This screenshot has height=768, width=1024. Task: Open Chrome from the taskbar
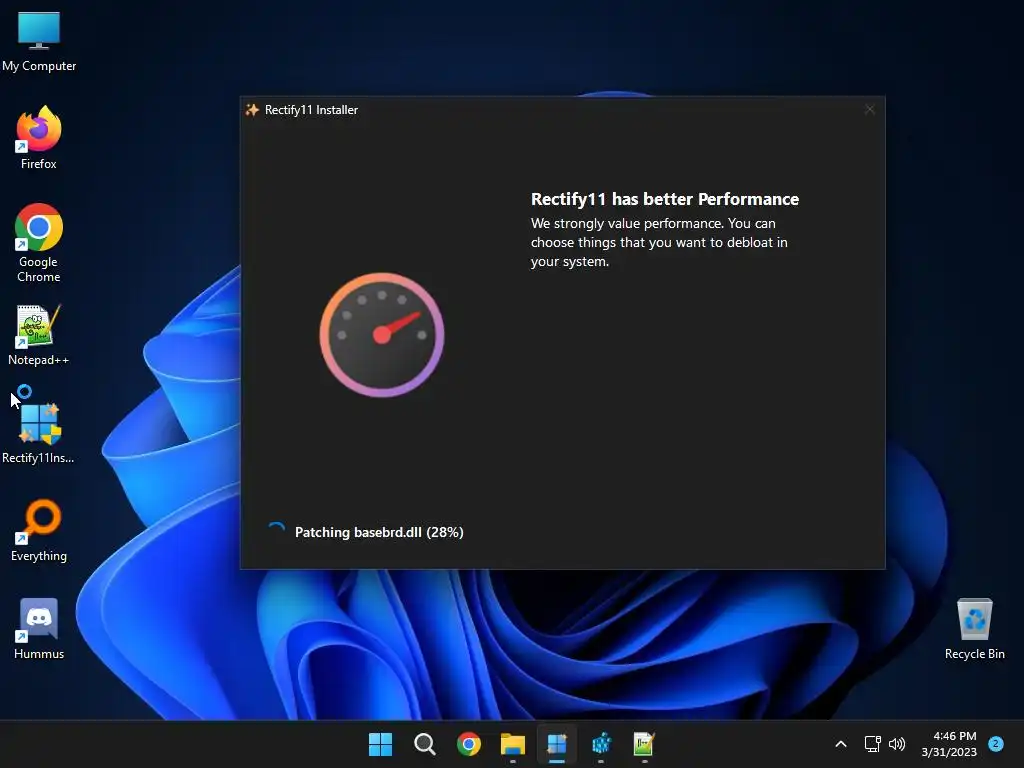pos(468,744)
